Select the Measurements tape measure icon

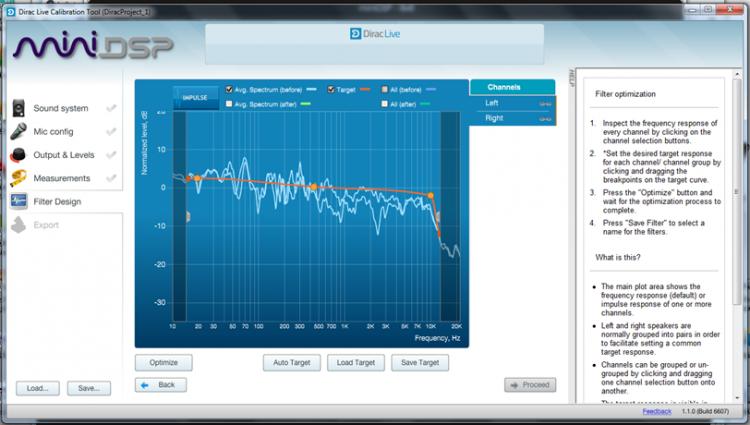[18, 178]
